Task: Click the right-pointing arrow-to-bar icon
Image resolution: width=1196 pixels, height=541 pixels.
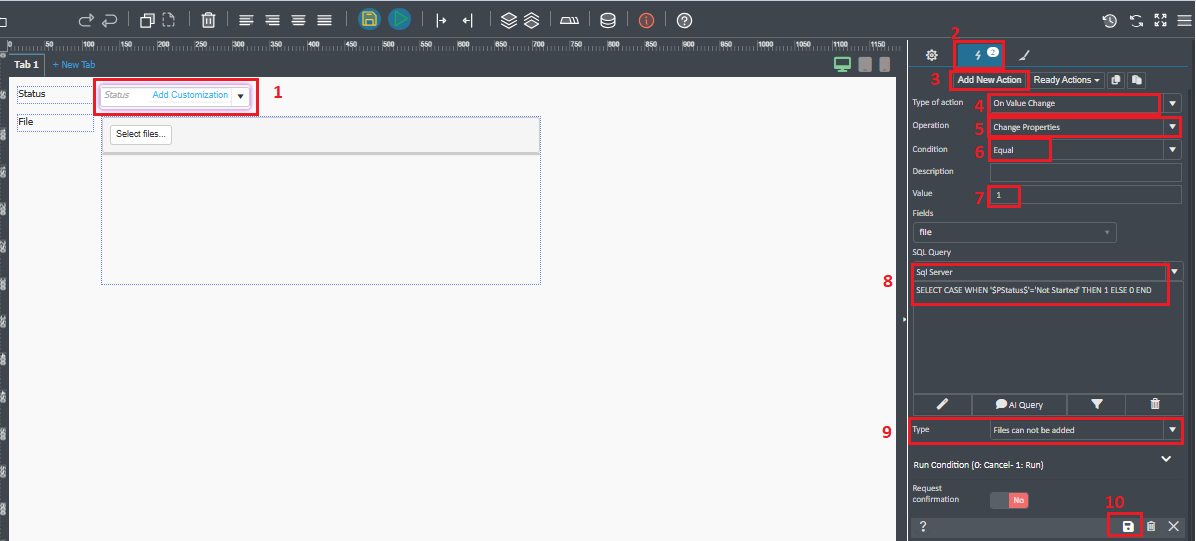Action: click(x=441, y=21)
